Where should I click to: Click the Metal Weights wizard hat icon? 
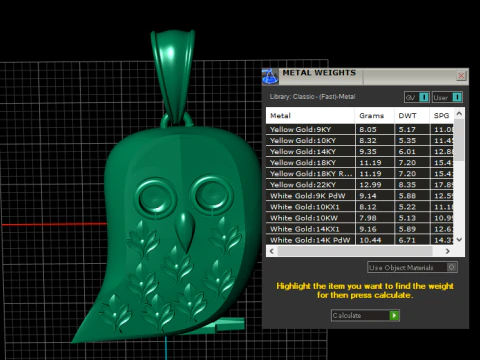pyautogui.click(x=270, y=77)
